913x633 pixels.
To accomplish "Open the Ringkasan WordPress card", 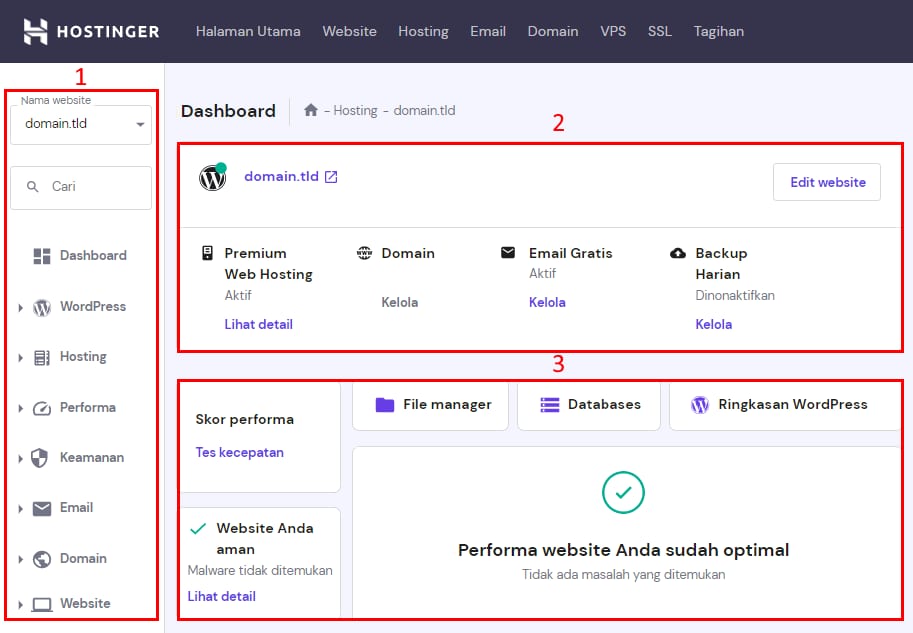I will [785, 406].
